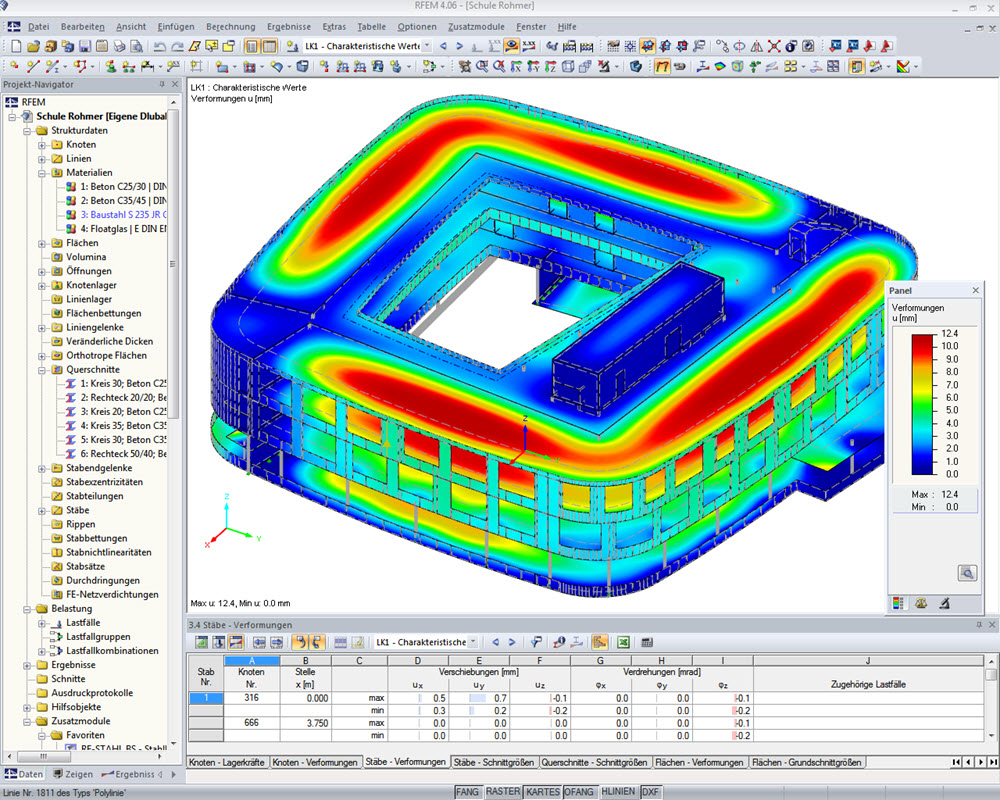This screenshot has width=1000, height=800.
Task: Open the color scale options icon below the Panel
Action: (x=897, y=602)
